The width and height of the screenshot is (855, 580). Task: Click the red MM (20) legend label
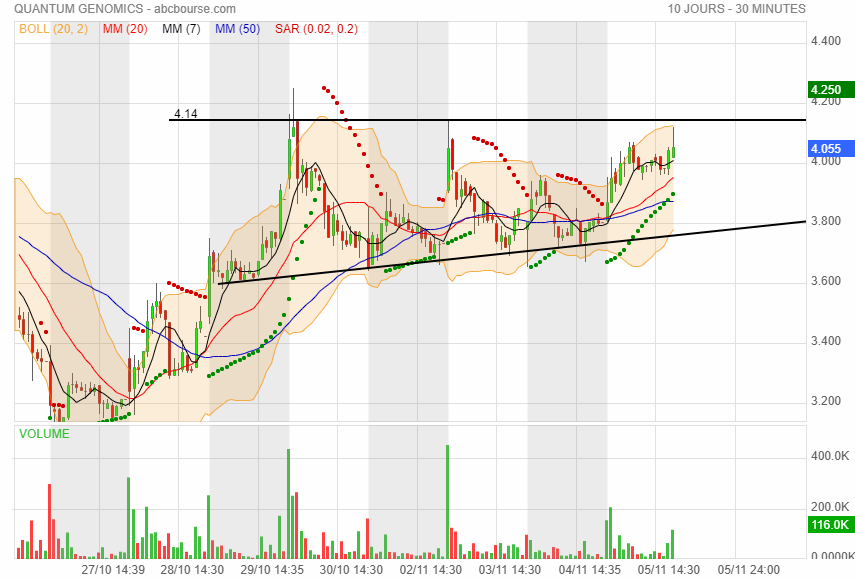(x=125, y=28)
